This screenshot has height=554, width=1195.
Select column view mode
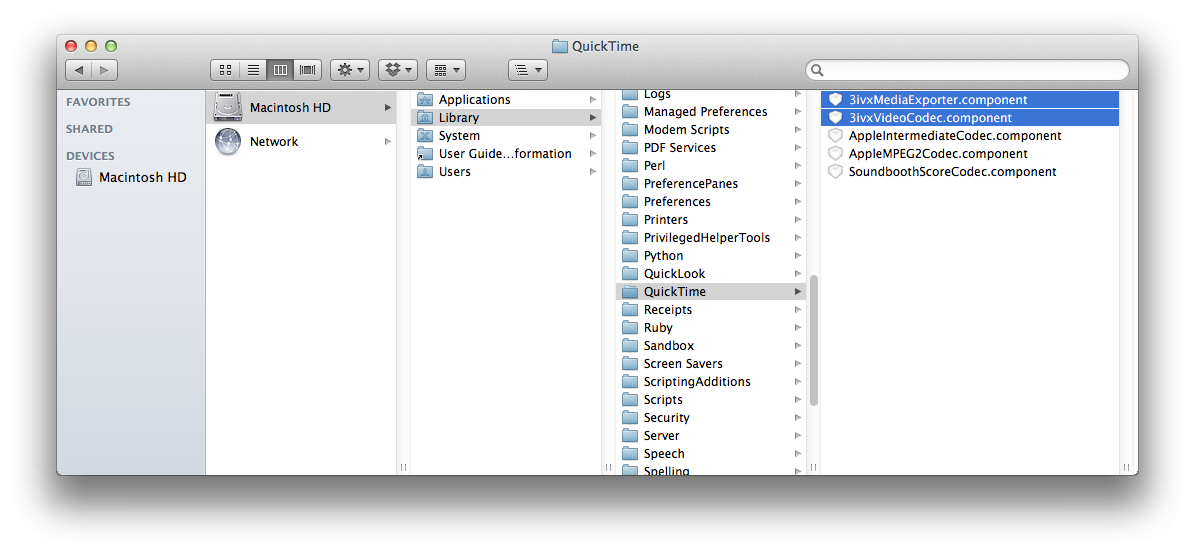point(280,70)
